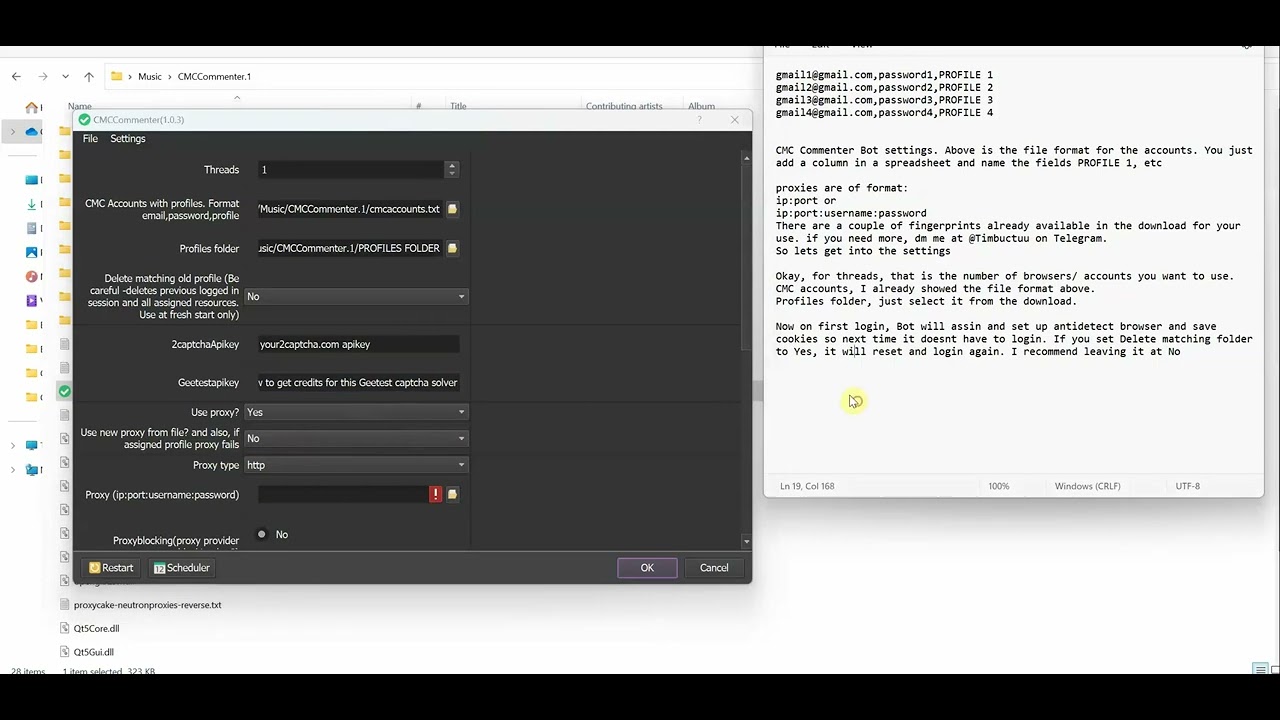The image size is (1280, 720).
Task: Sort files by the Title column
Action: click(x=458, y=106)
